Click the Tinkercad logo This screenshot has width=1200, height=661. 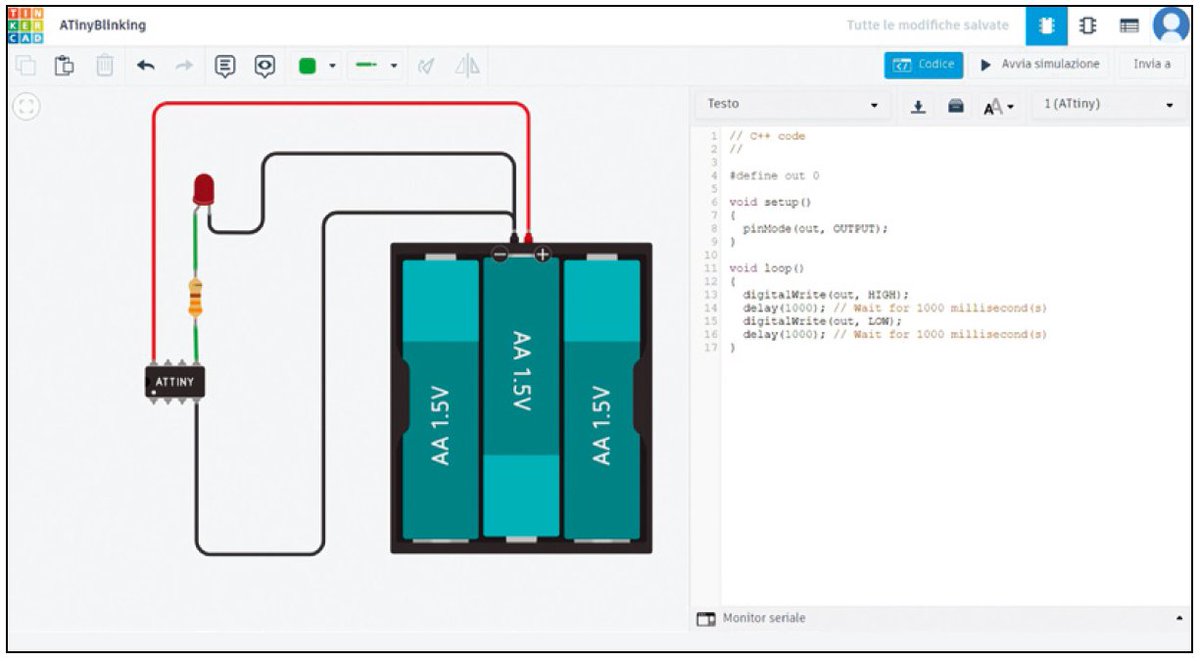[x=25, y=25]
